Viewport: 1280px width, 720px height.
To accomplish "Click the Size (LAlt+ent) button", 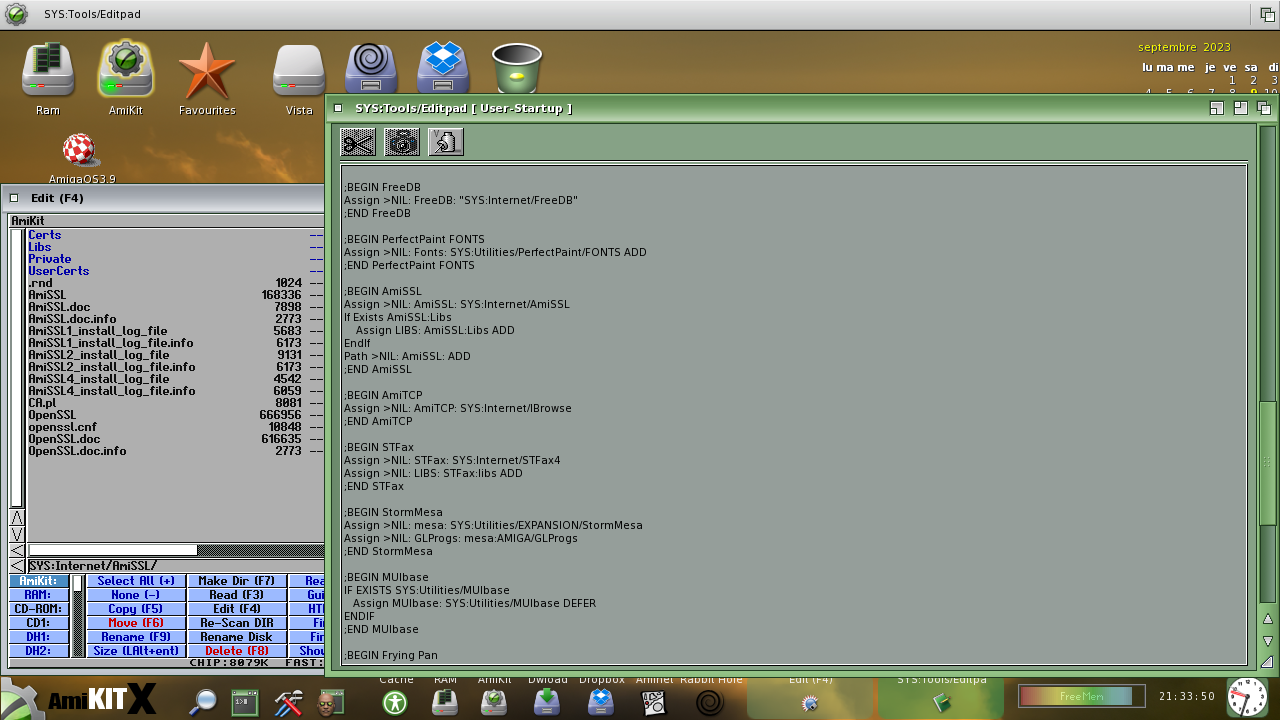I will pyautogui.click(x=136, y=651).
